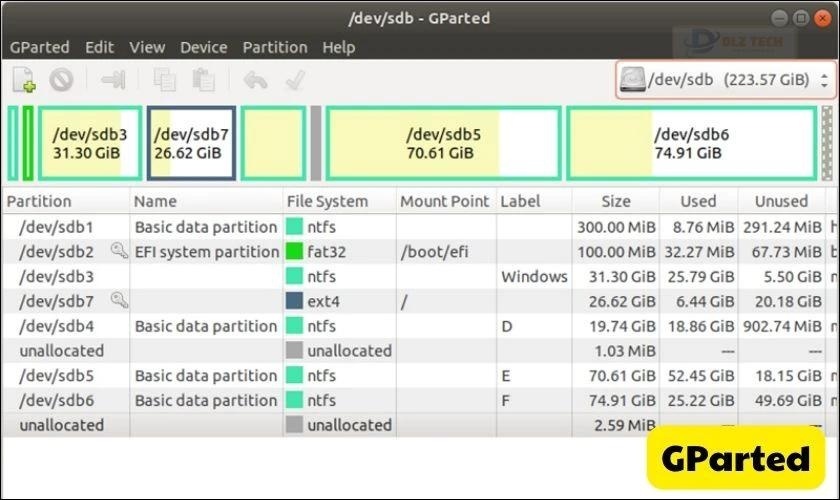Click the Copy partition toolbar icon
The image size is (840, 500).
164,80
